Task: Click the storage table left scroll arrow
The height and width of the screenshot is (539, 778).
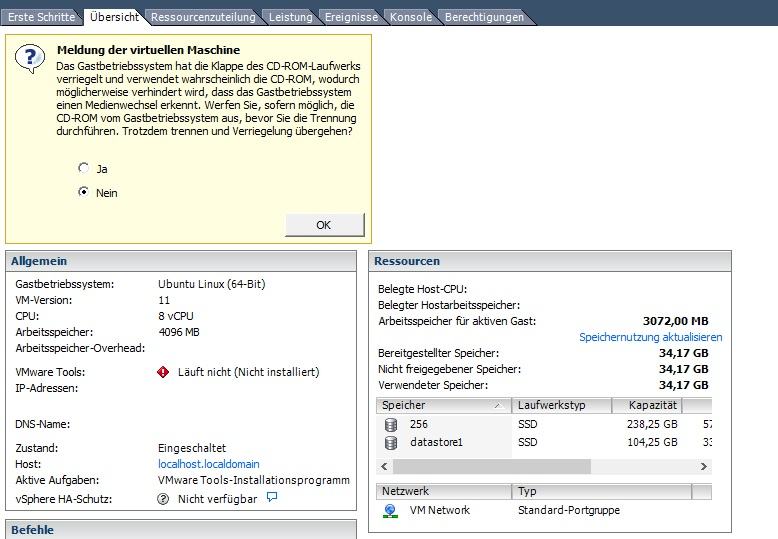Action: (x=384, y=467)
